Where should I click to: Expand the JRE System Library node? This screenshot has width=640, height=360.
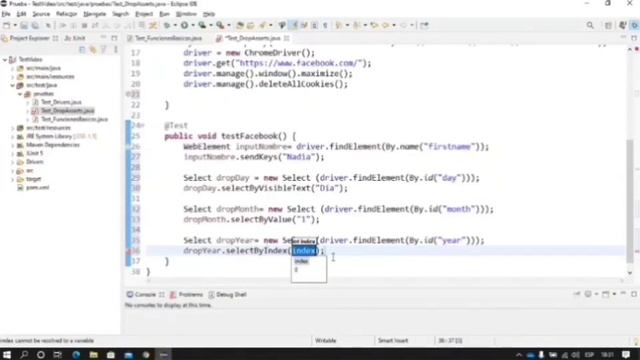(x=13, y=136)
